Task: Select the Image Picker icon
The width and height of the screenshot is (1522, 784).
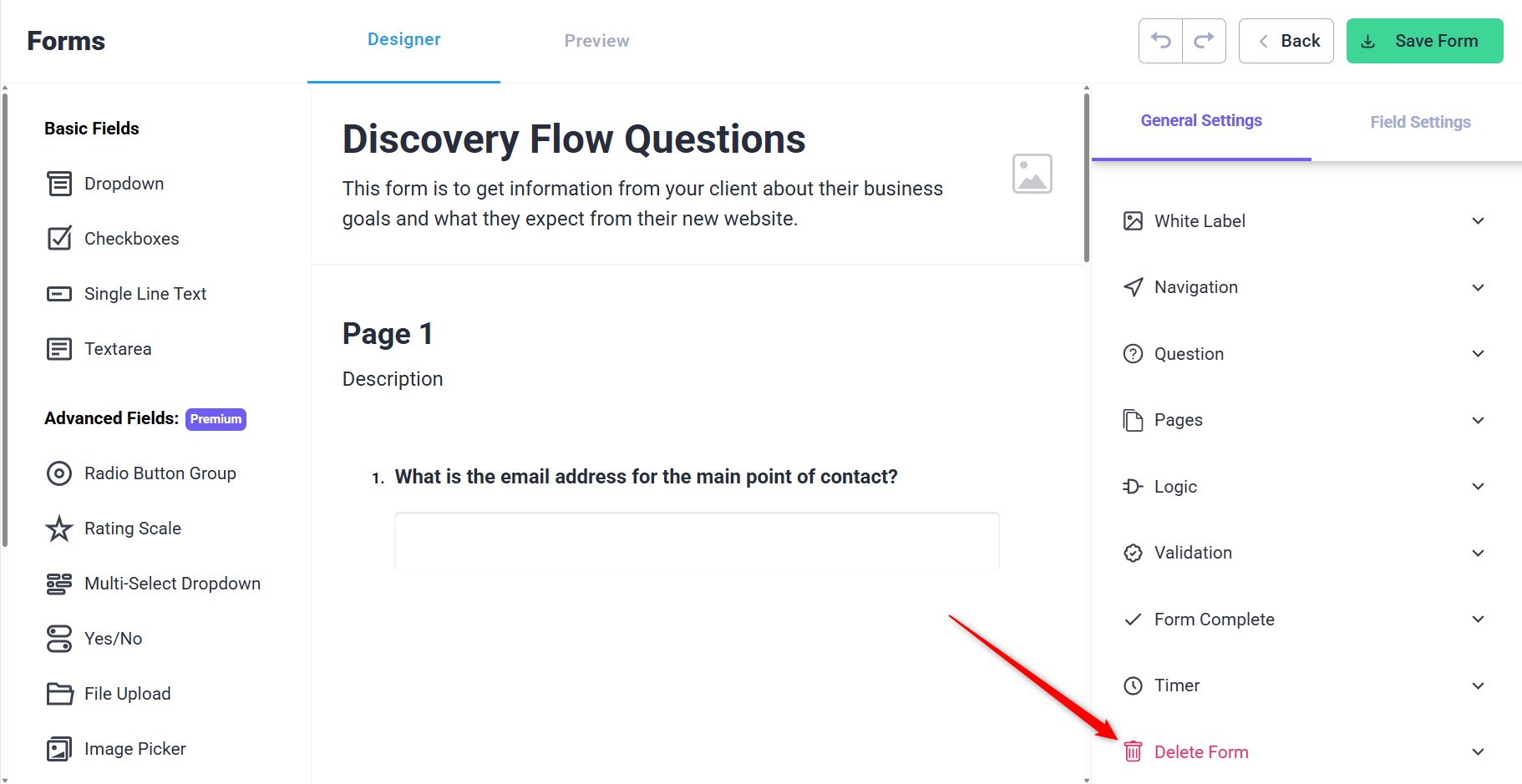Action: [59, 749]
